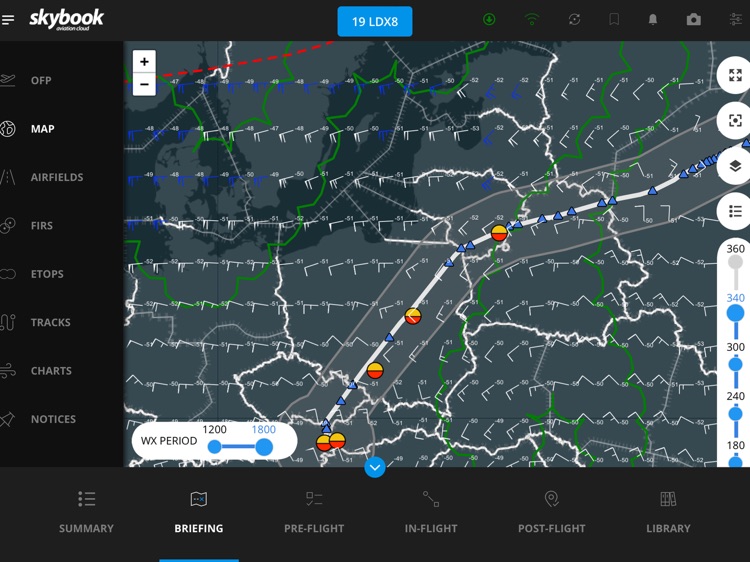Open OFP from the sidebar
Screen dimensions: 750x562
pos(41,80)
